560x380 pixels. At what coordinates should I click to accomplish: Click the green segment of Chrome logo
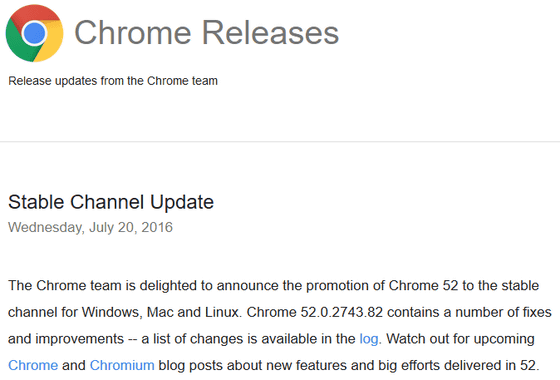click(x=18, y=45)
